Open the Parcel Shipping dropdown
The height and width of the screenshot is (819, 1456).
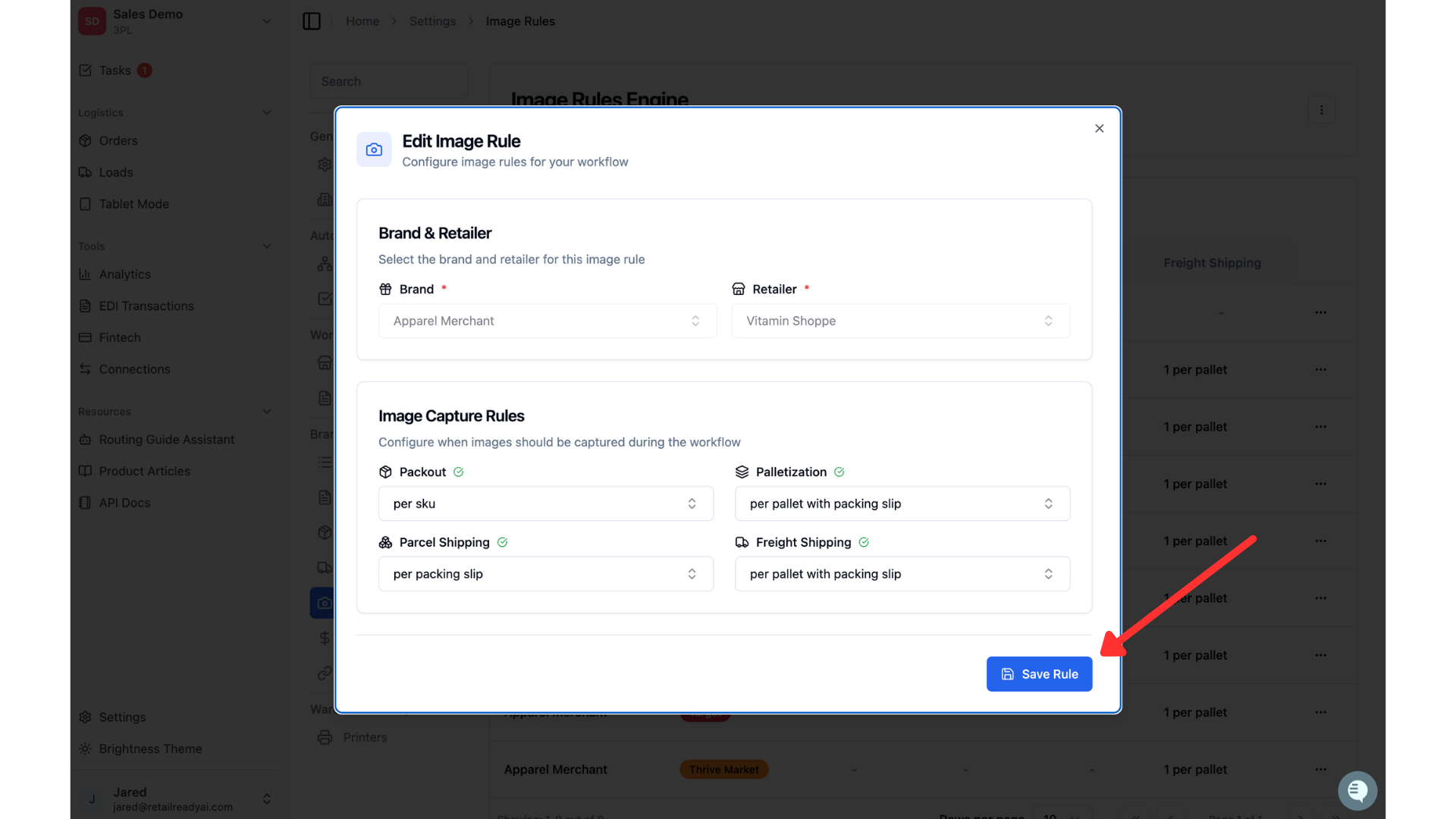pyautogui.click(x=545, y=574)
